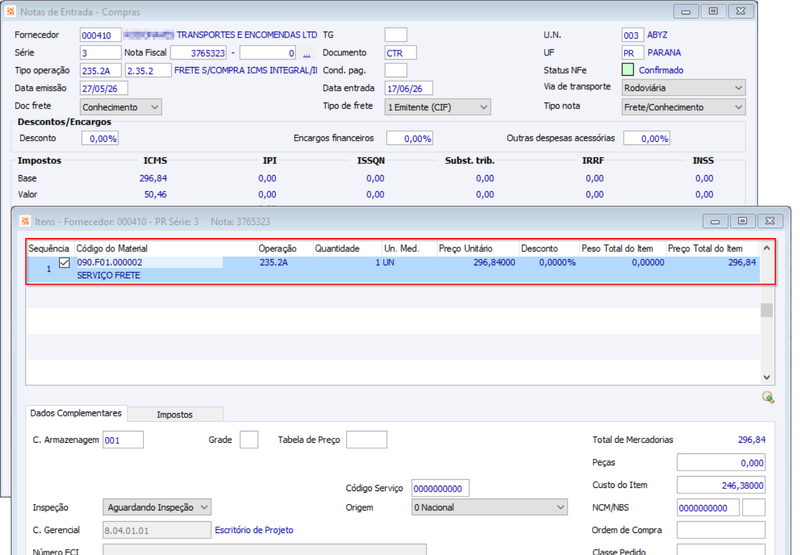
Task: Maximize the Itens window
Action: point(742,221)
